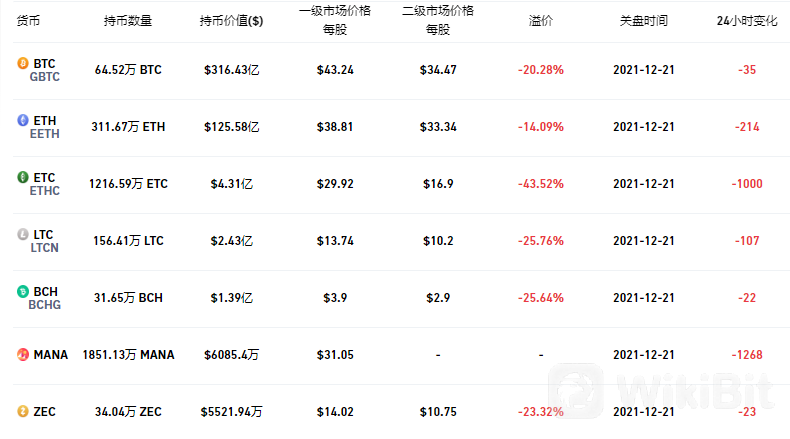Click the blue ETH coin icon
The width and height of the screenshot is (790, 439).
point(23,120)
